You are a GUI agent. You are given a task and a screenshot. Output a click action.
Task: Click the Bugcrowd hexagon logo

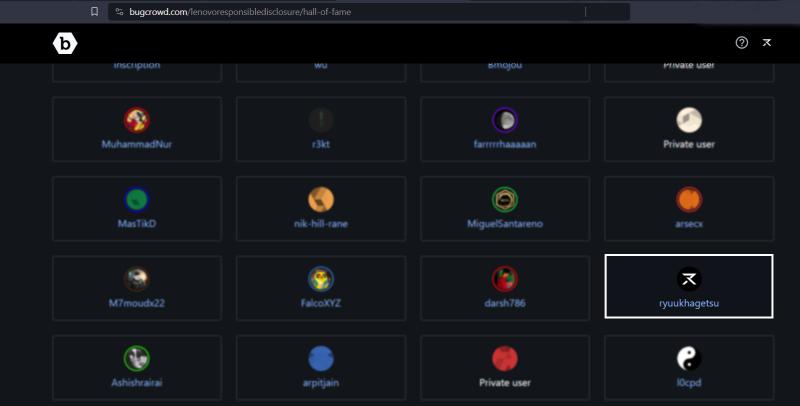(x=65, y=44)
